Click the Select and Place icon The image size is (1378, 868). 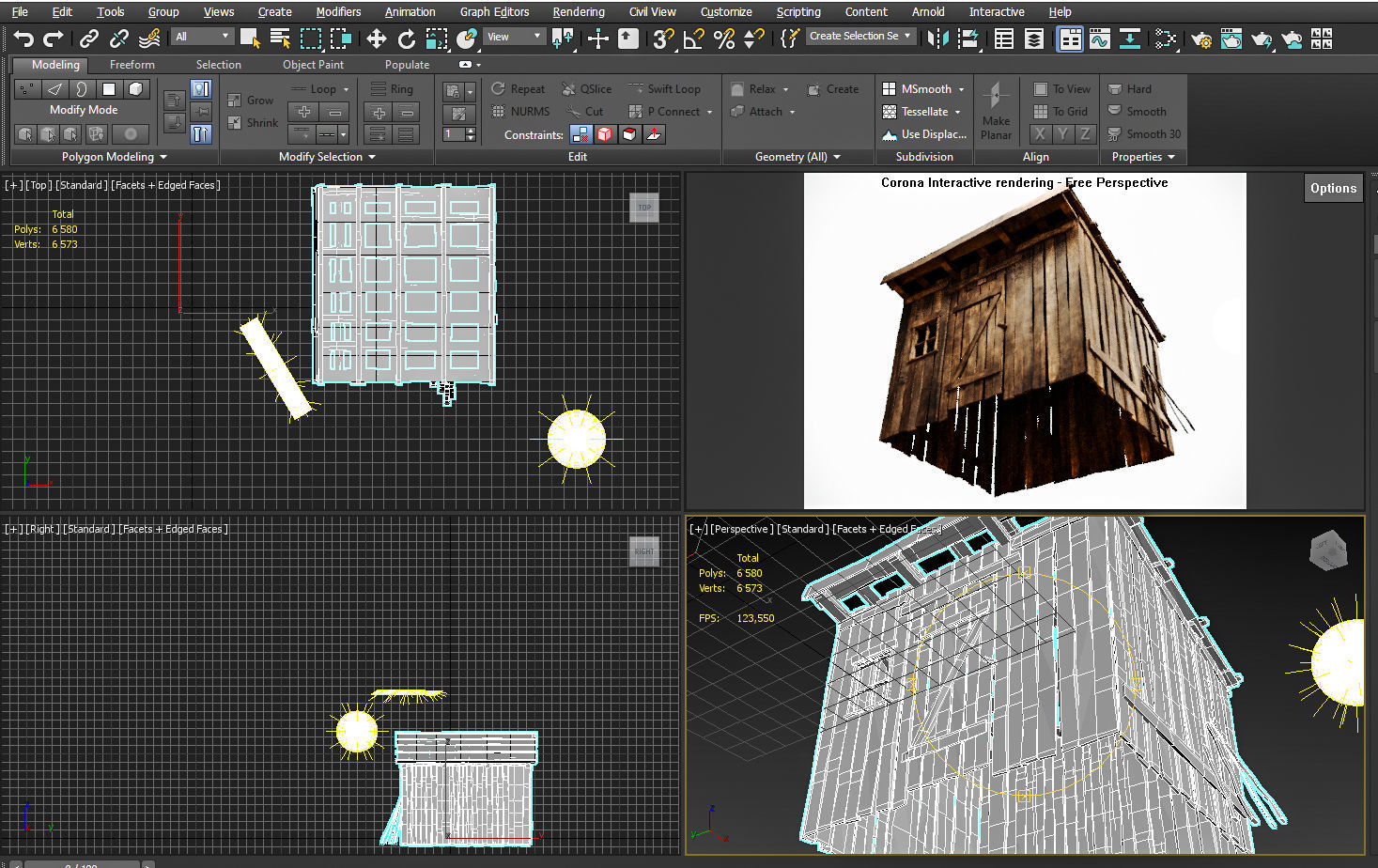coord(467,39)
